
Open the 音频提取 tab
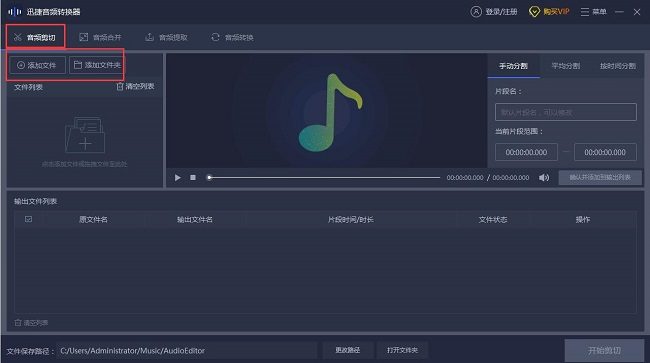(166, 37)
